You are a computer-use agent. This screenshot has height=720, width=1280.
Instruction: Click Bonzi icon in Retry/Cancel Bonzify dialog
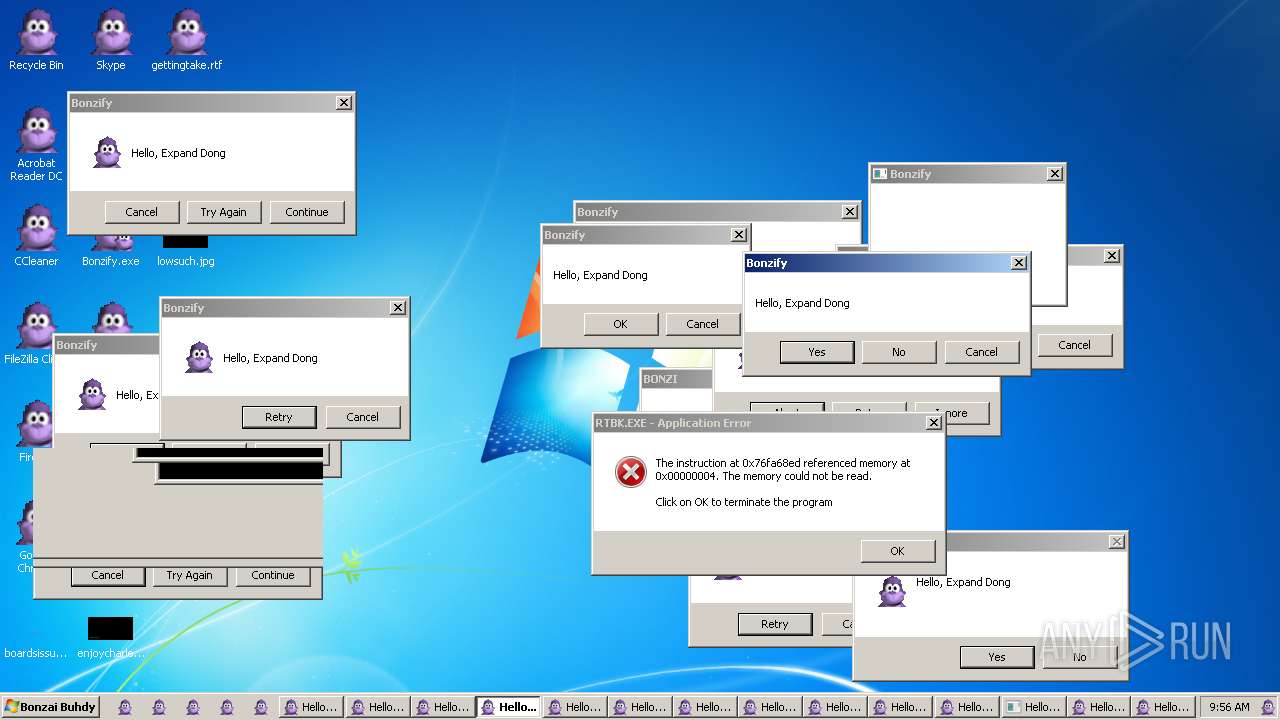(x=199, y=358)
